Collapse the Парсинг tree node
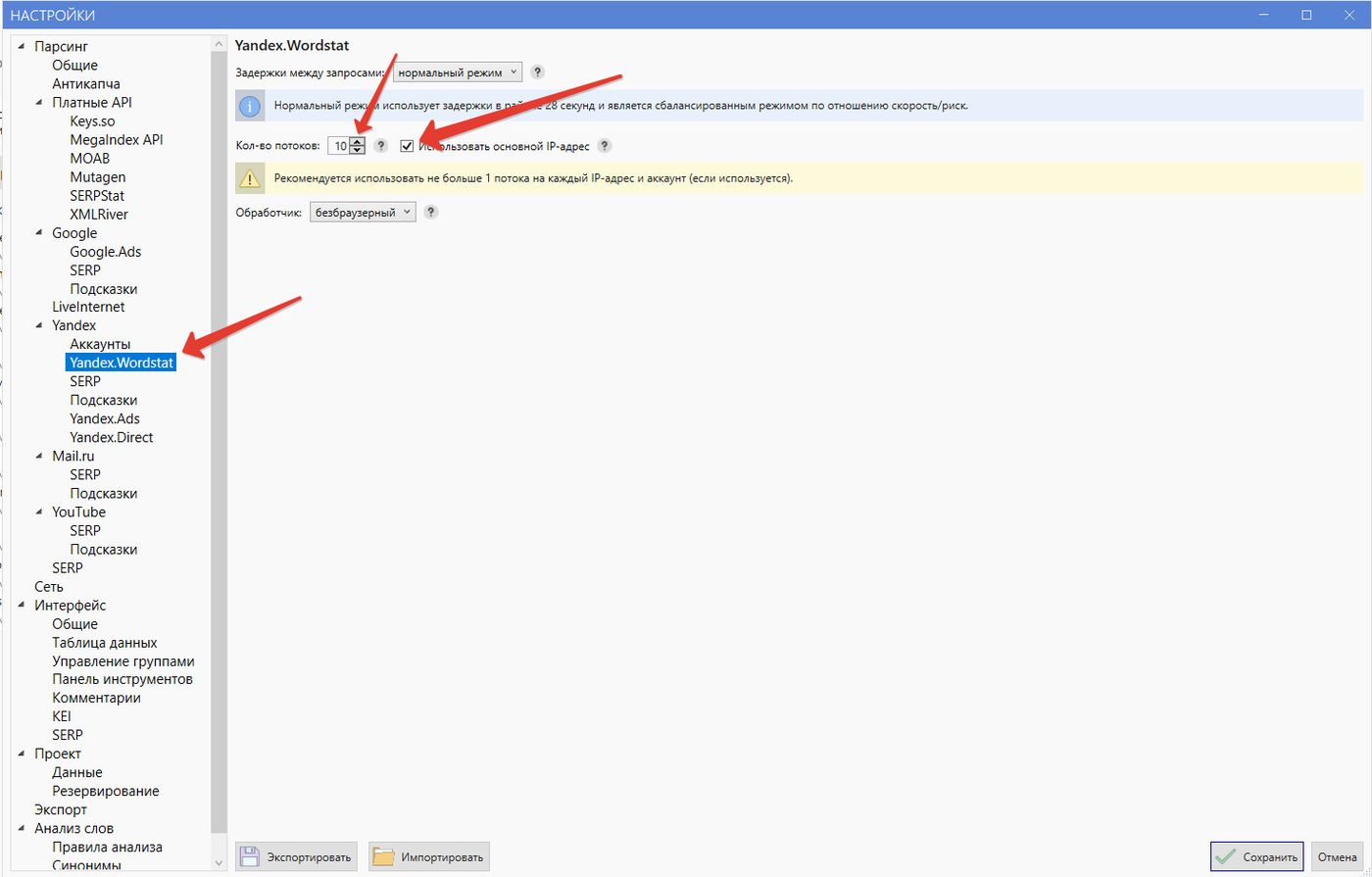Viewport: 1372px width, 877px height. [23, 47]
